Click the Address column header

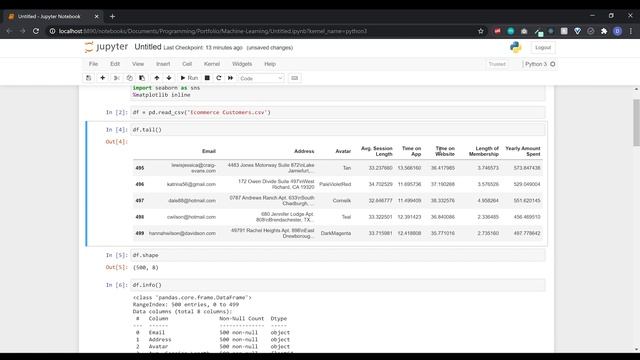tap(304, 151)
